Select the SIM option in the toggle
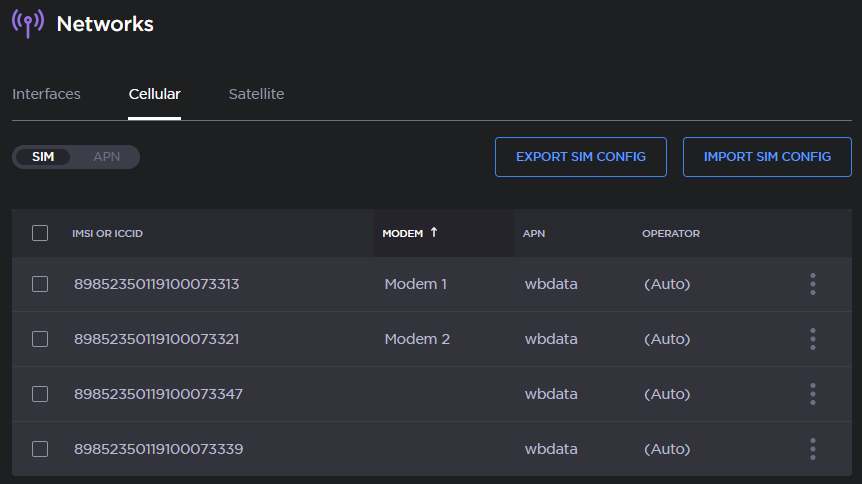The width and height of the screenshot is (862, 484). point(43,157)
